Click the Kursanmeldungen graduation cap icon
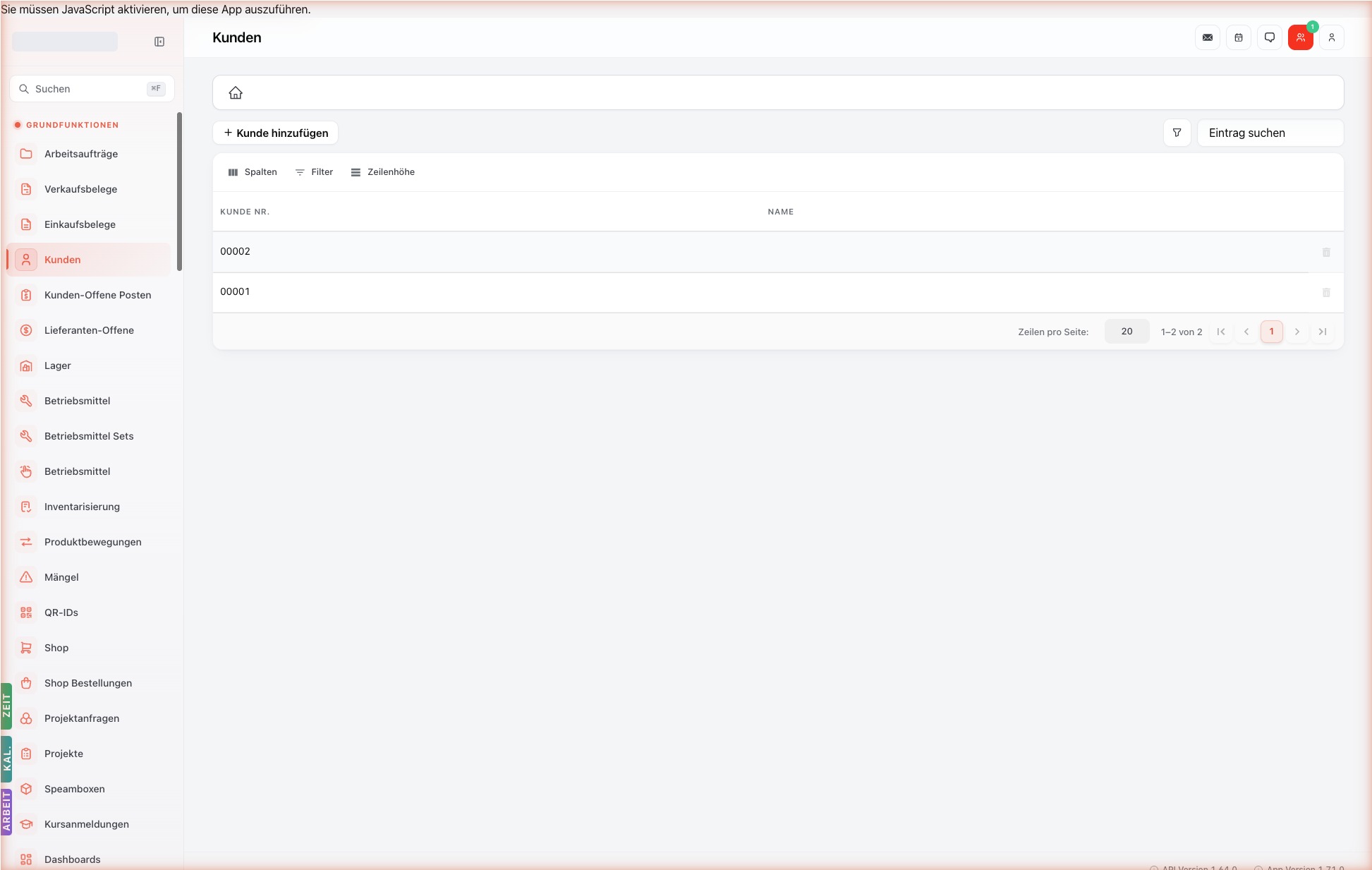Viewport: 1372px width, 870px height. 26,824
